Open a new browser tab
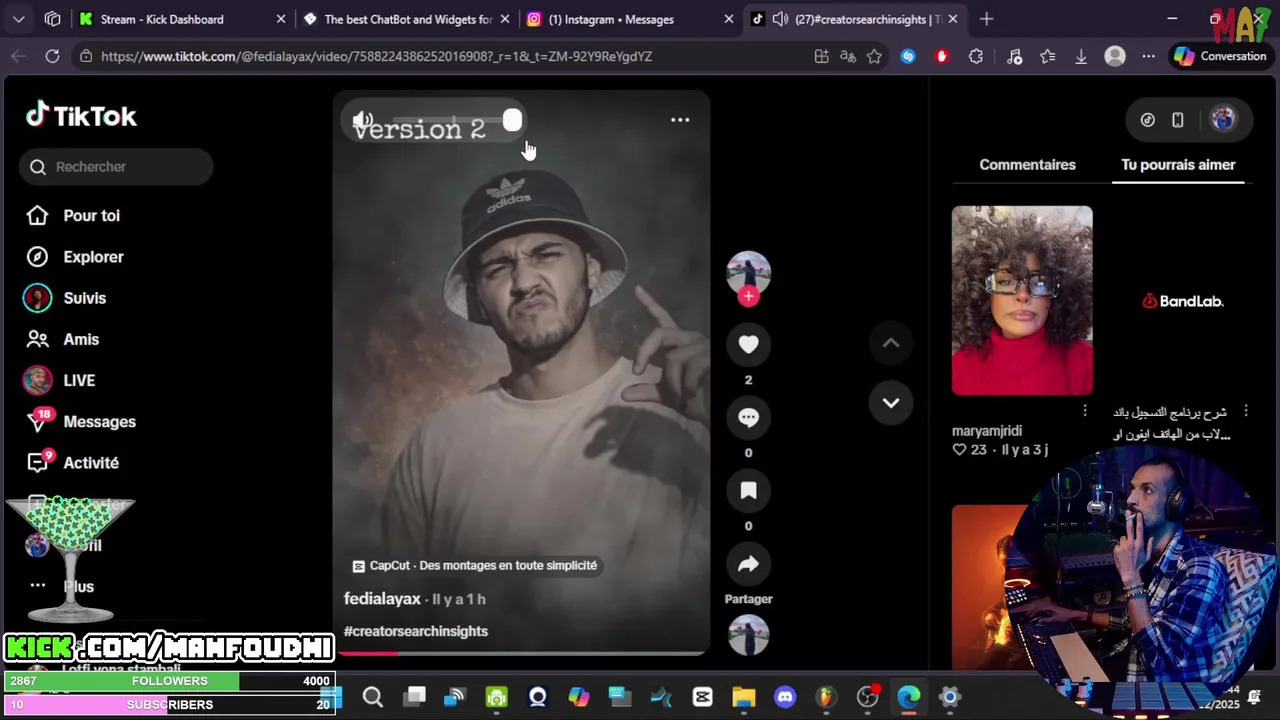Screen dimensions: 1280x720 tap(987, 19)
